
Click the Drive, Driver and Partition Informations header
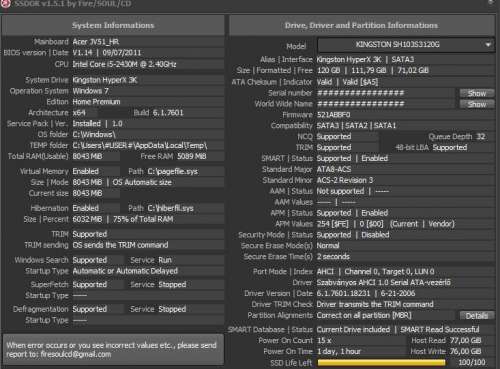(361, 25)
